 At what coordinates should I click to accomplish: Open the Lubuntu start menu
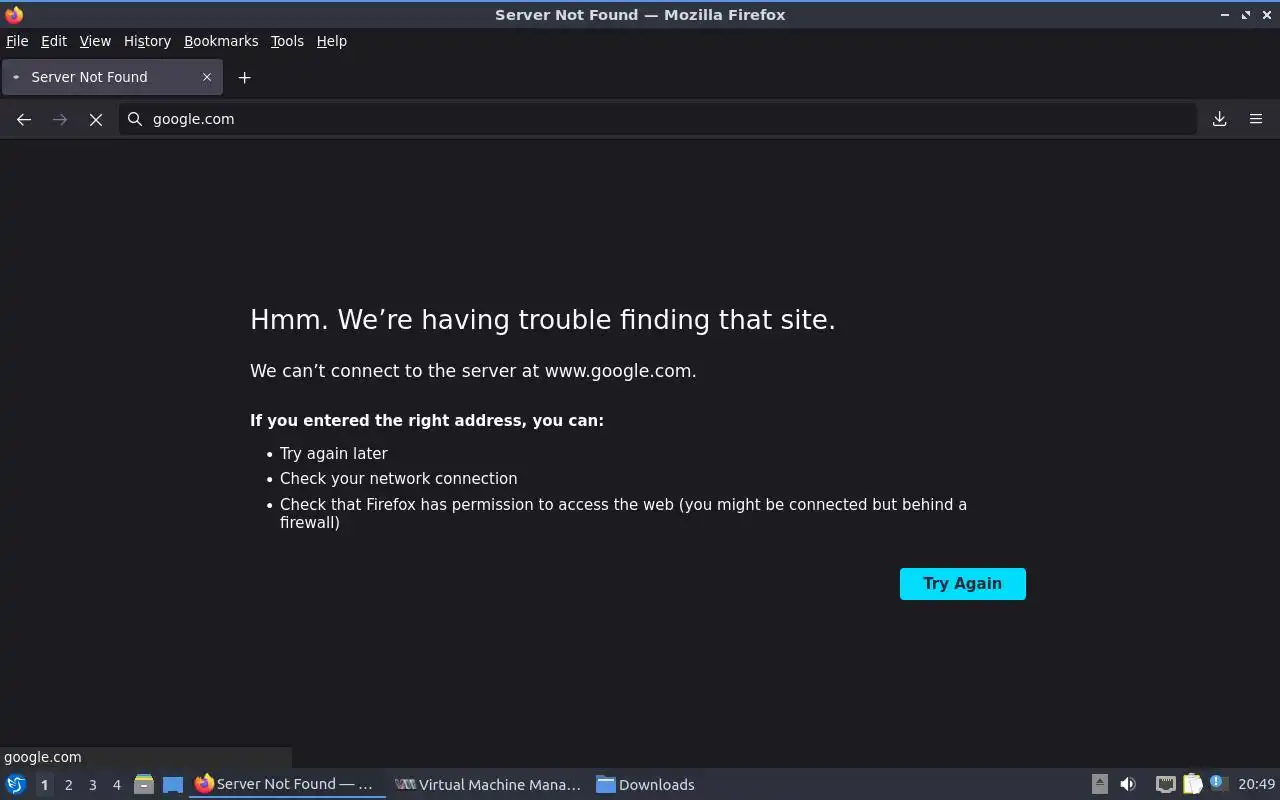pos(15,785)
